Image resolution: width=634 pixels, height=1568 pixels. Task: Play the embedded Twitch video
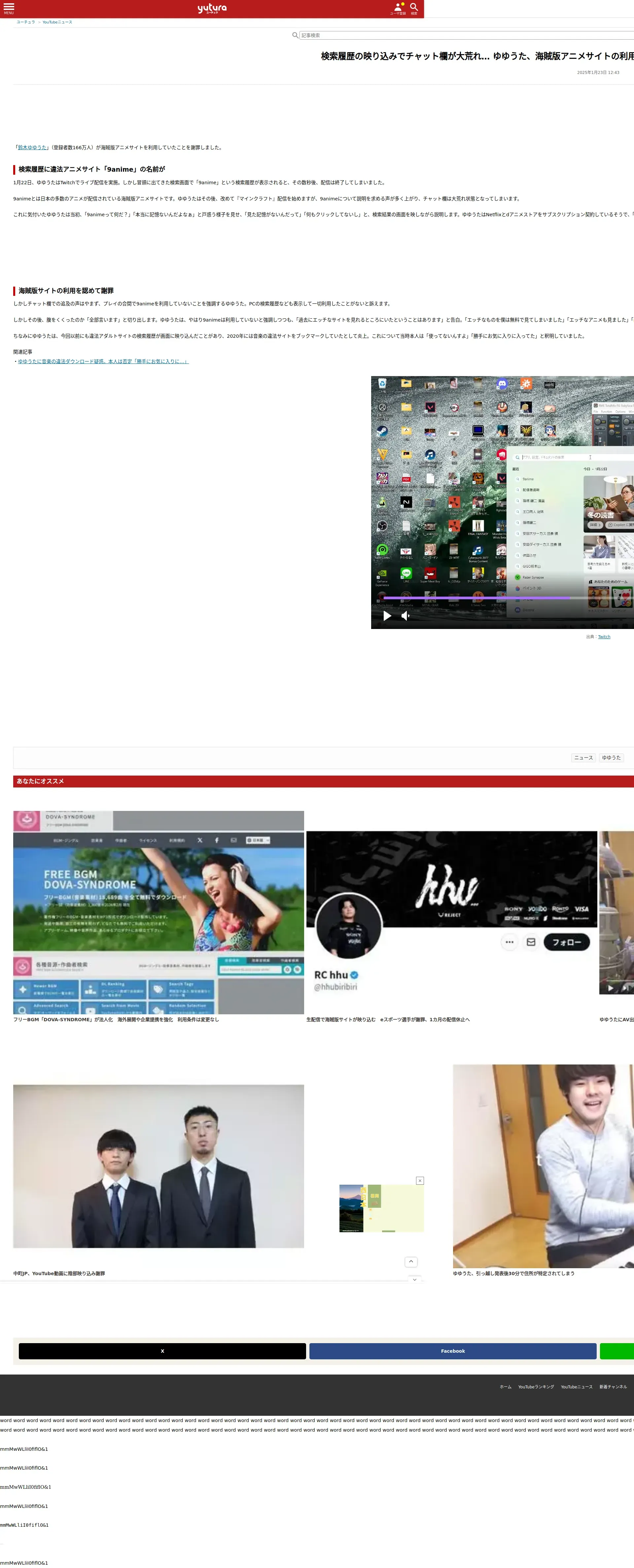pos(387,615)
